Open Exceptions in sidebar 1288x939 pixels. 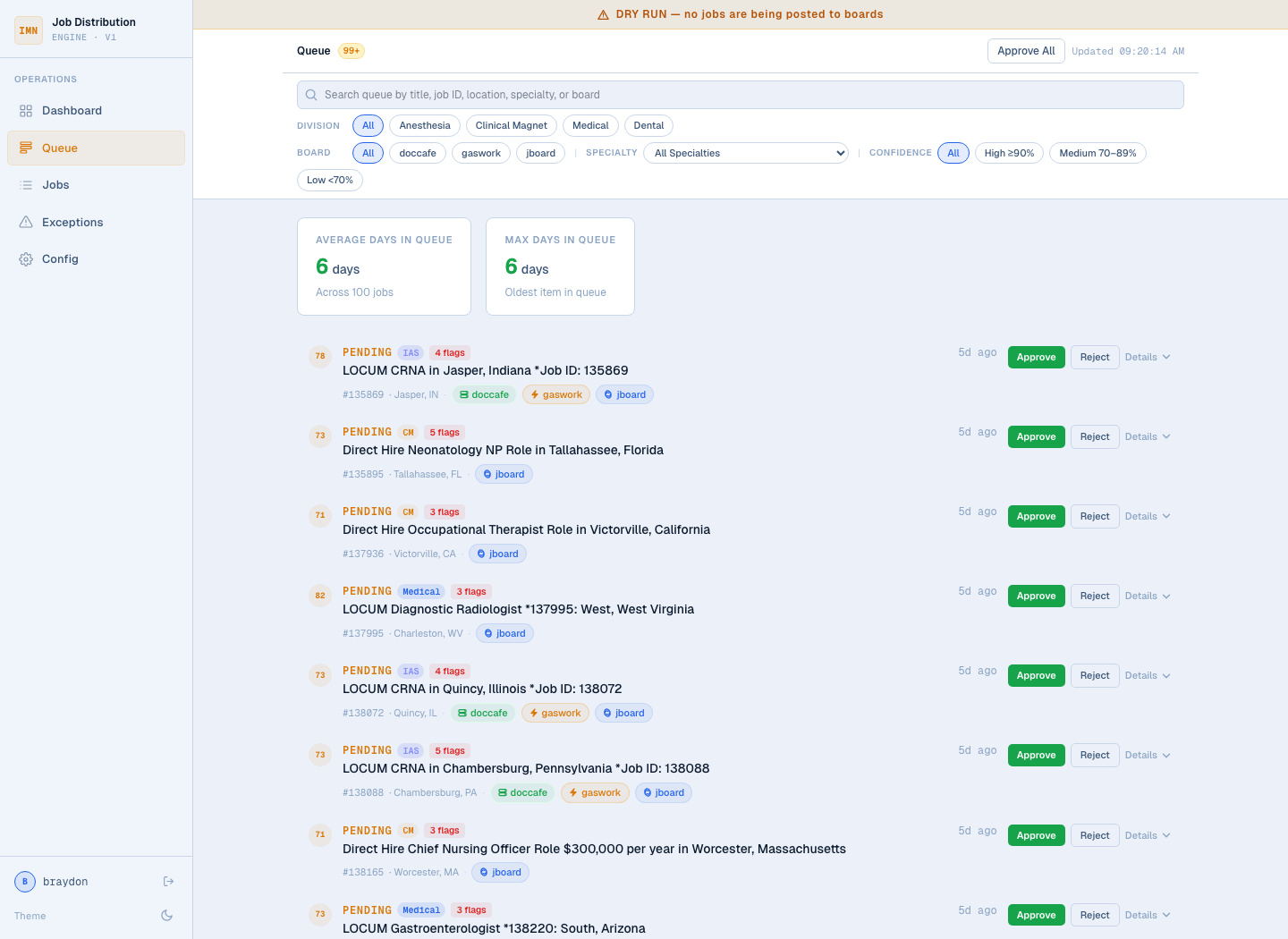click(97, 222)
